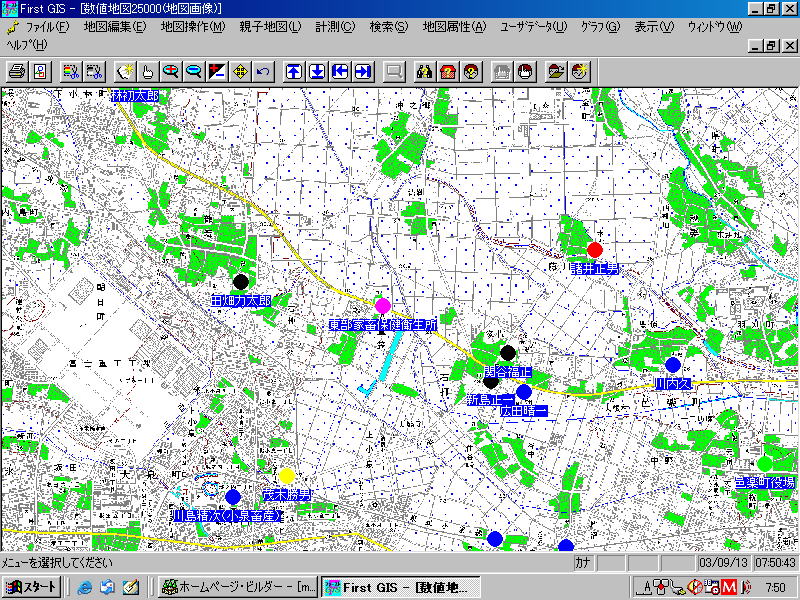
Task: Click the undo arrow toolbar icon
Action: (263, 71)
